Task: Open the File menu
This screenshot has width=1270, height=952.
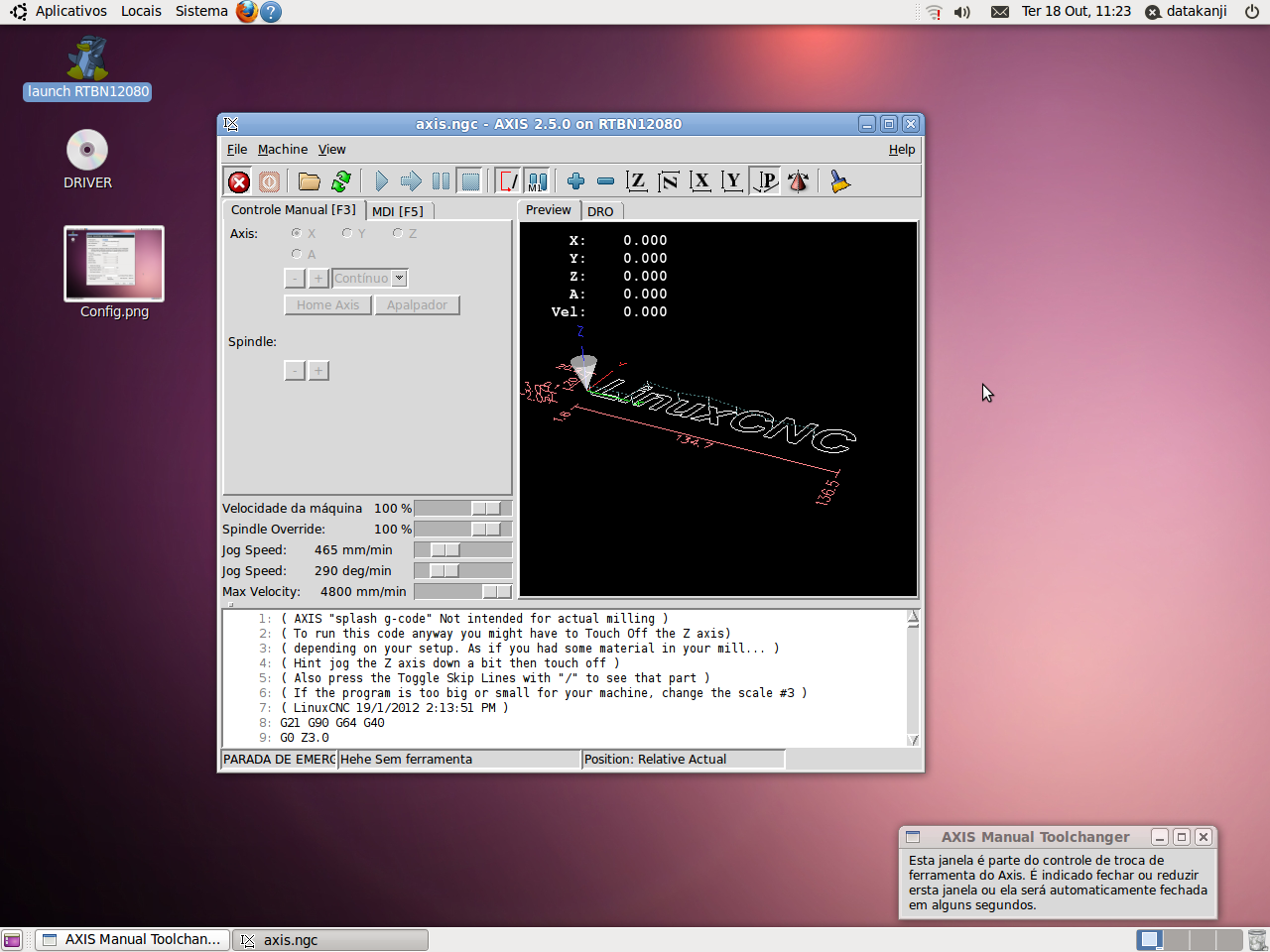Action: [x=237, y=150]
